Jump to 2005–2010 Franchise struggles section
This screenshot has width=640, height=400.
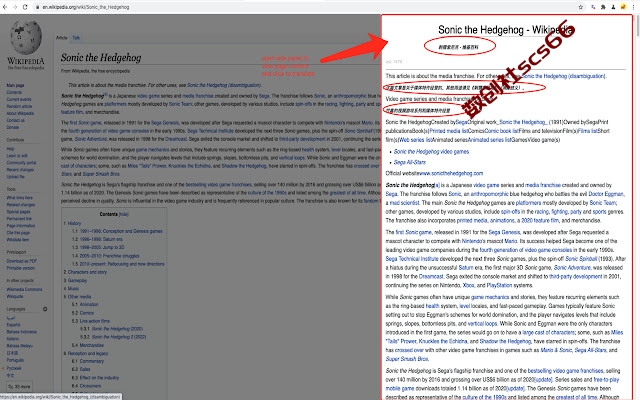[x=109, y=256]
